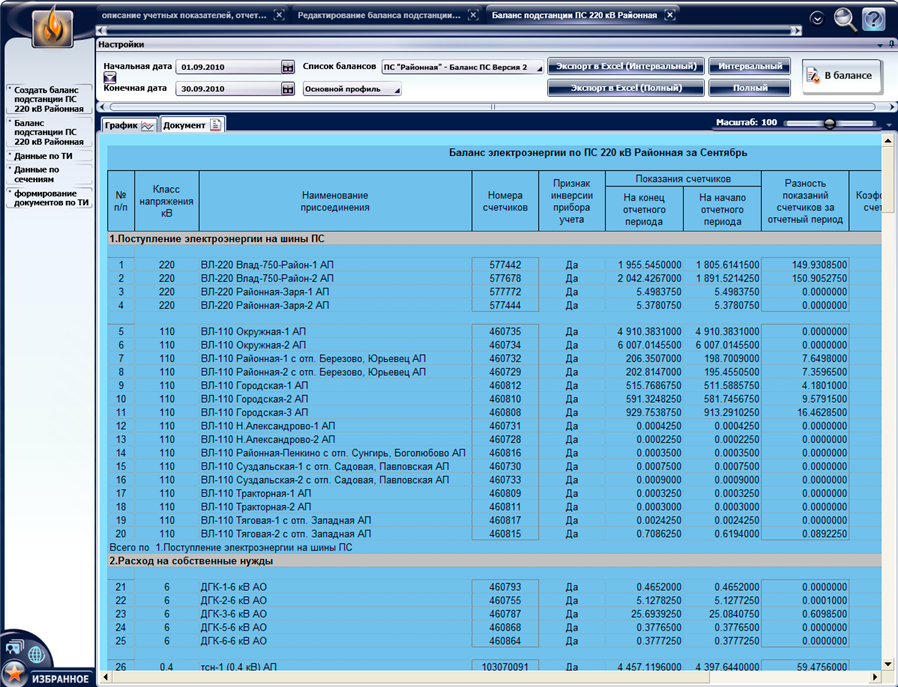Open the magnifier search tool

tap(845, 19)
